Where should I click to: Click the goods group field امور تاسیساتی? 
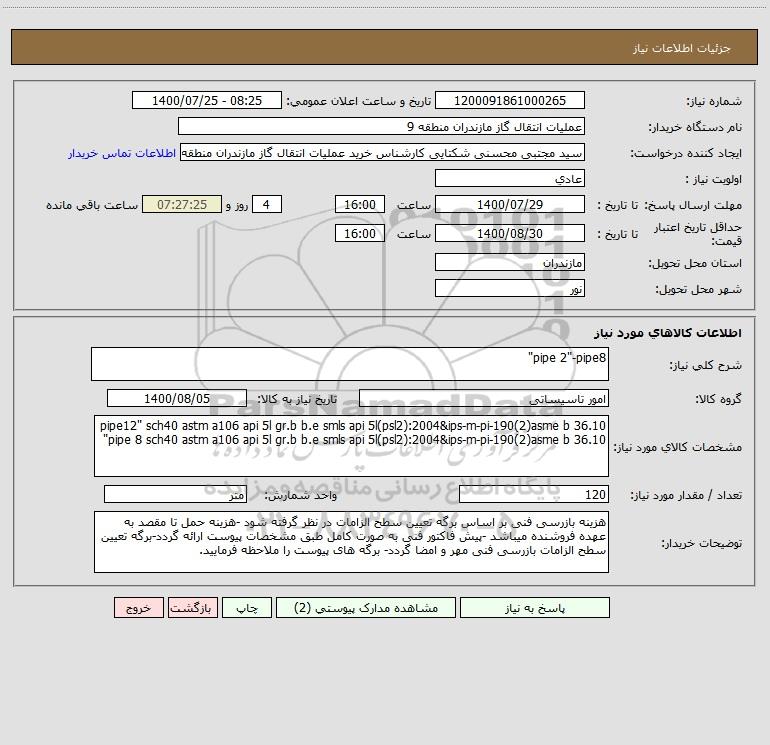click(484, 398)
